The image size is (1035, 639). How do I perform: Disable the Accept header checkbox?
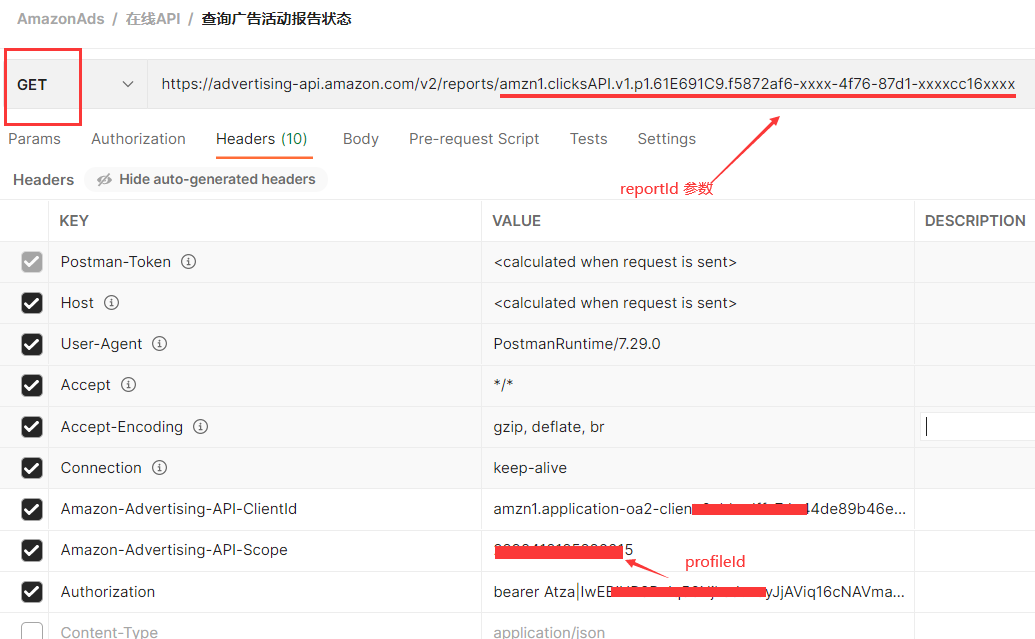click(32, 385)
